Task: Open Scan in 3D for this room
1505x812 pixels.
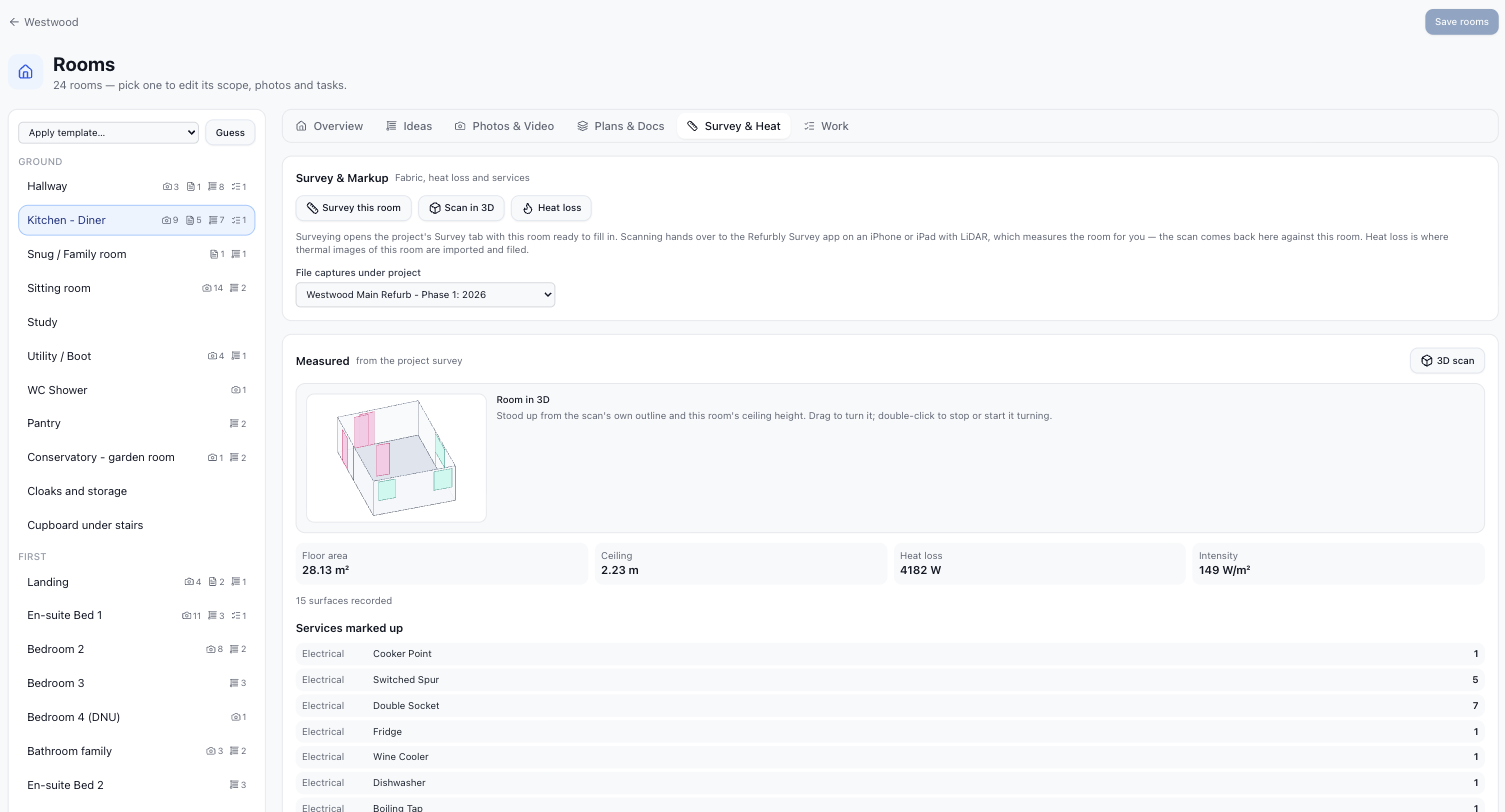Action: pyautogui.click(x=461, y=208)
